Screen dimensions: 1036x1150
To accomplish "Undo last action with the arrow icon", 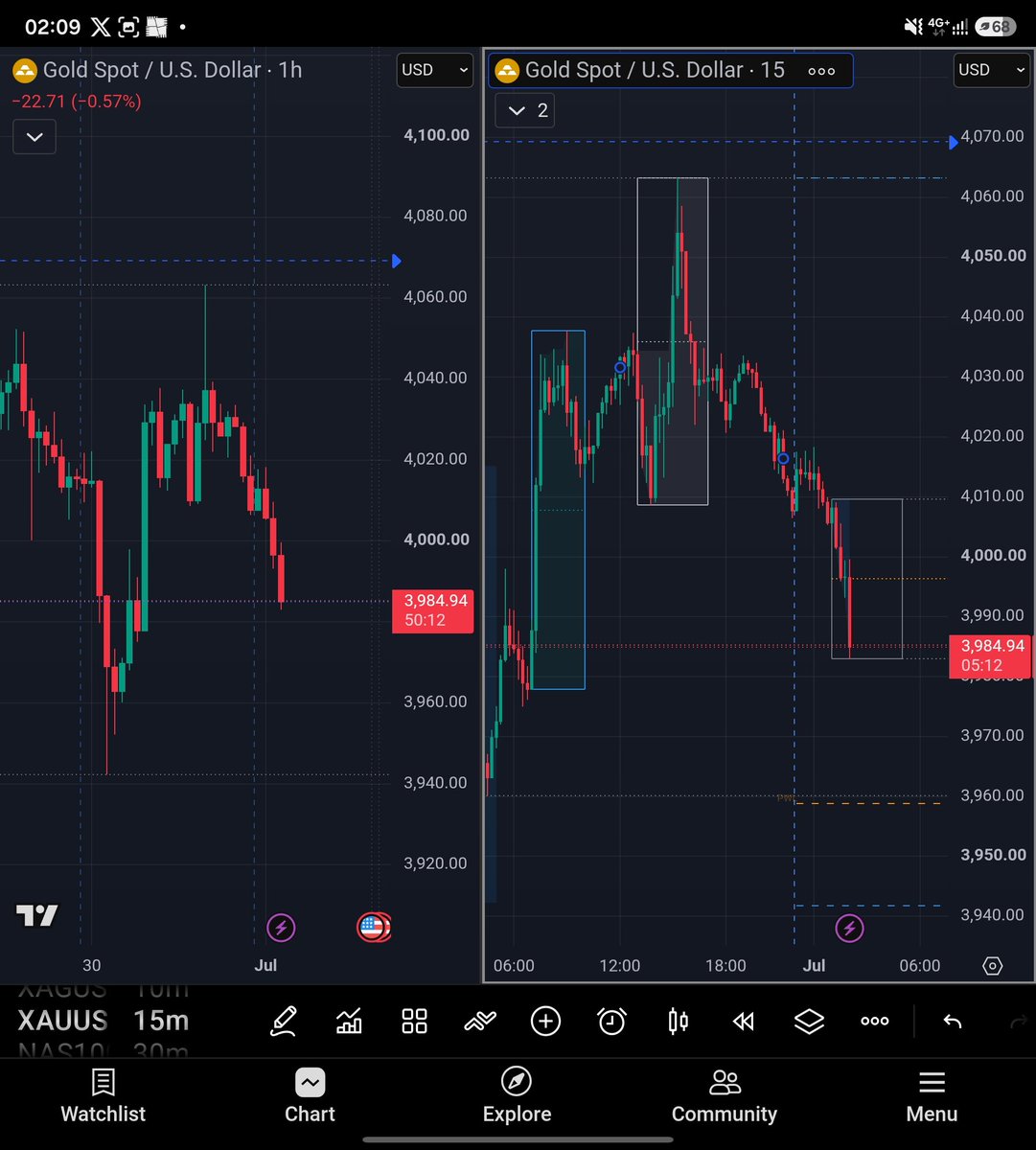I will 953,1022.
